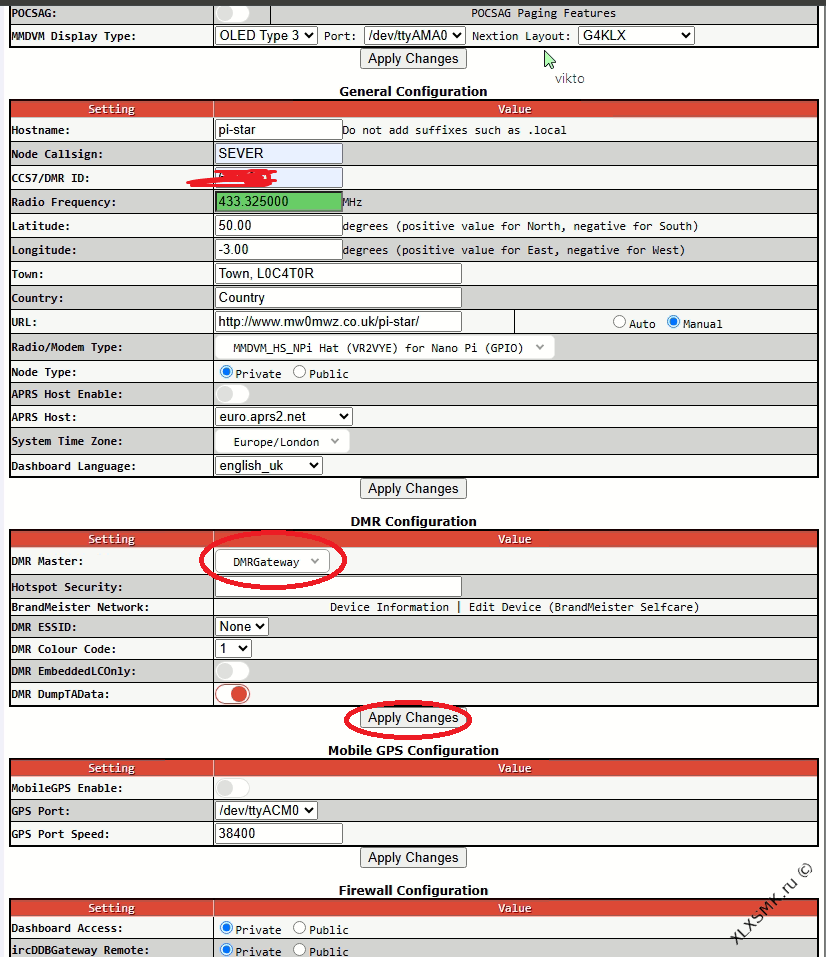Toggle the DMR DumpTAData switch
Screen dimensions: 826x957
pyautogui.click(x=233, y=694)
